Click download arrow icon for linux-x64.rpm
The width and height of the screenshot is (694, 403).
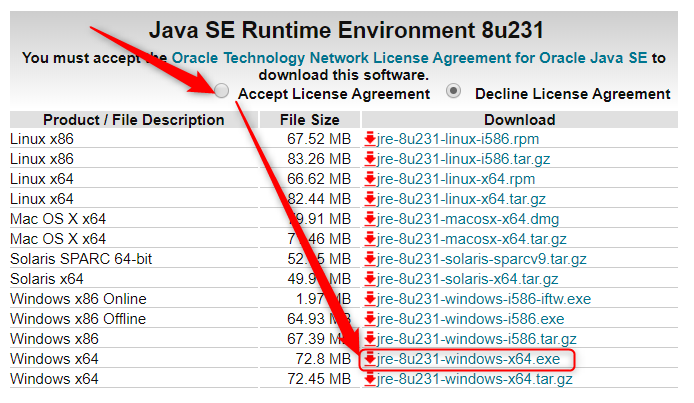point(370,179)
